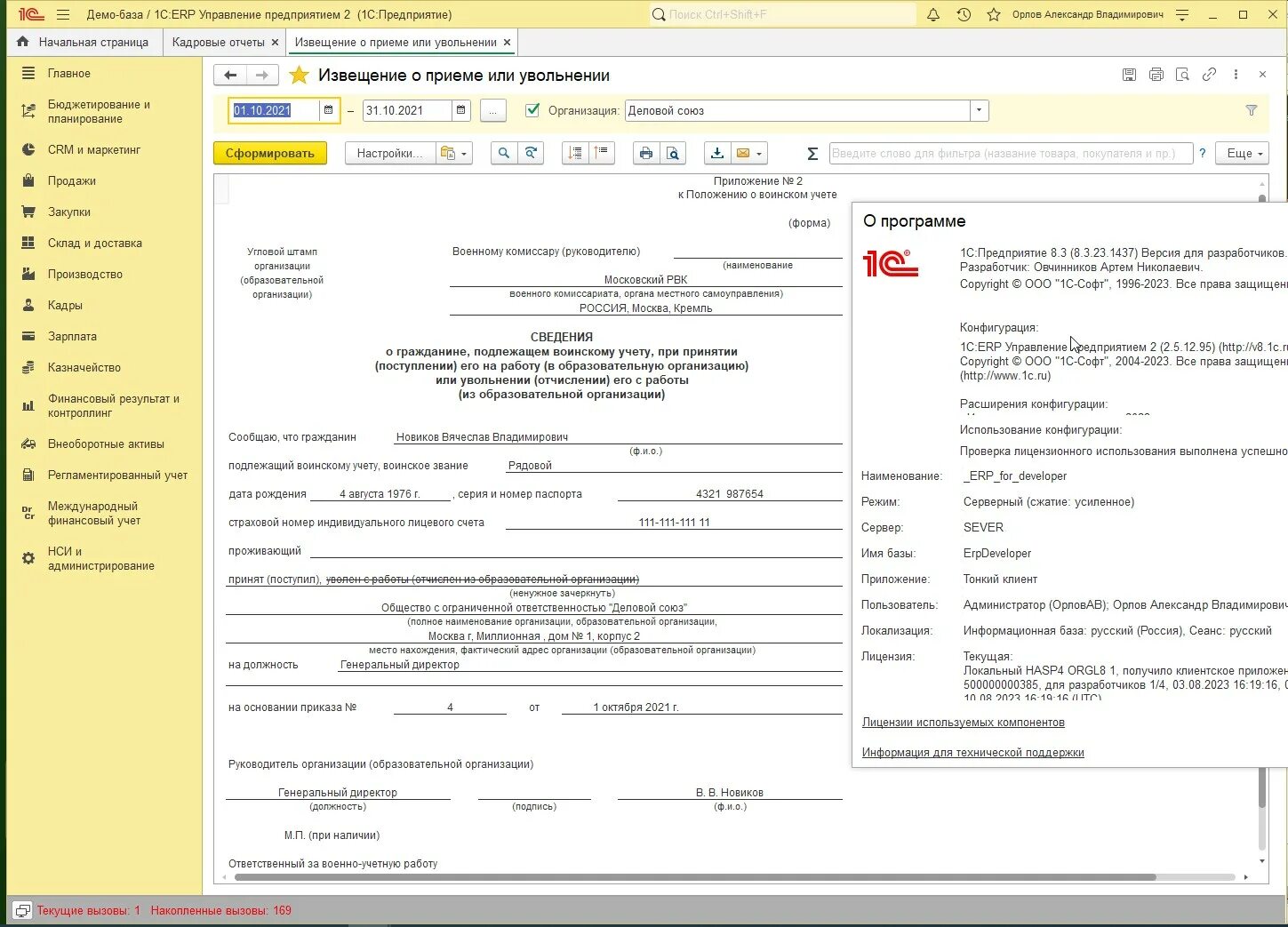Open period selection ellipsis button

point(492,110)
